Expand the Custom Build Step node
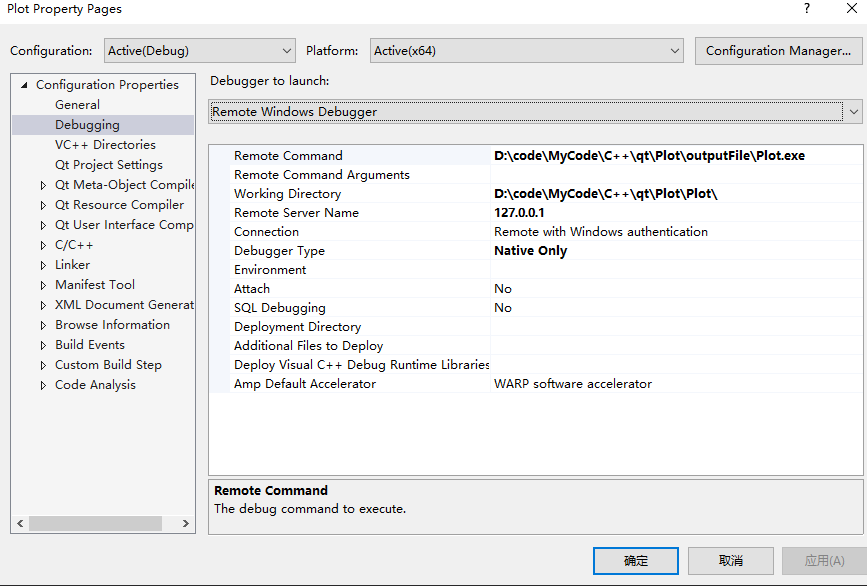 [x=43, y=365]
